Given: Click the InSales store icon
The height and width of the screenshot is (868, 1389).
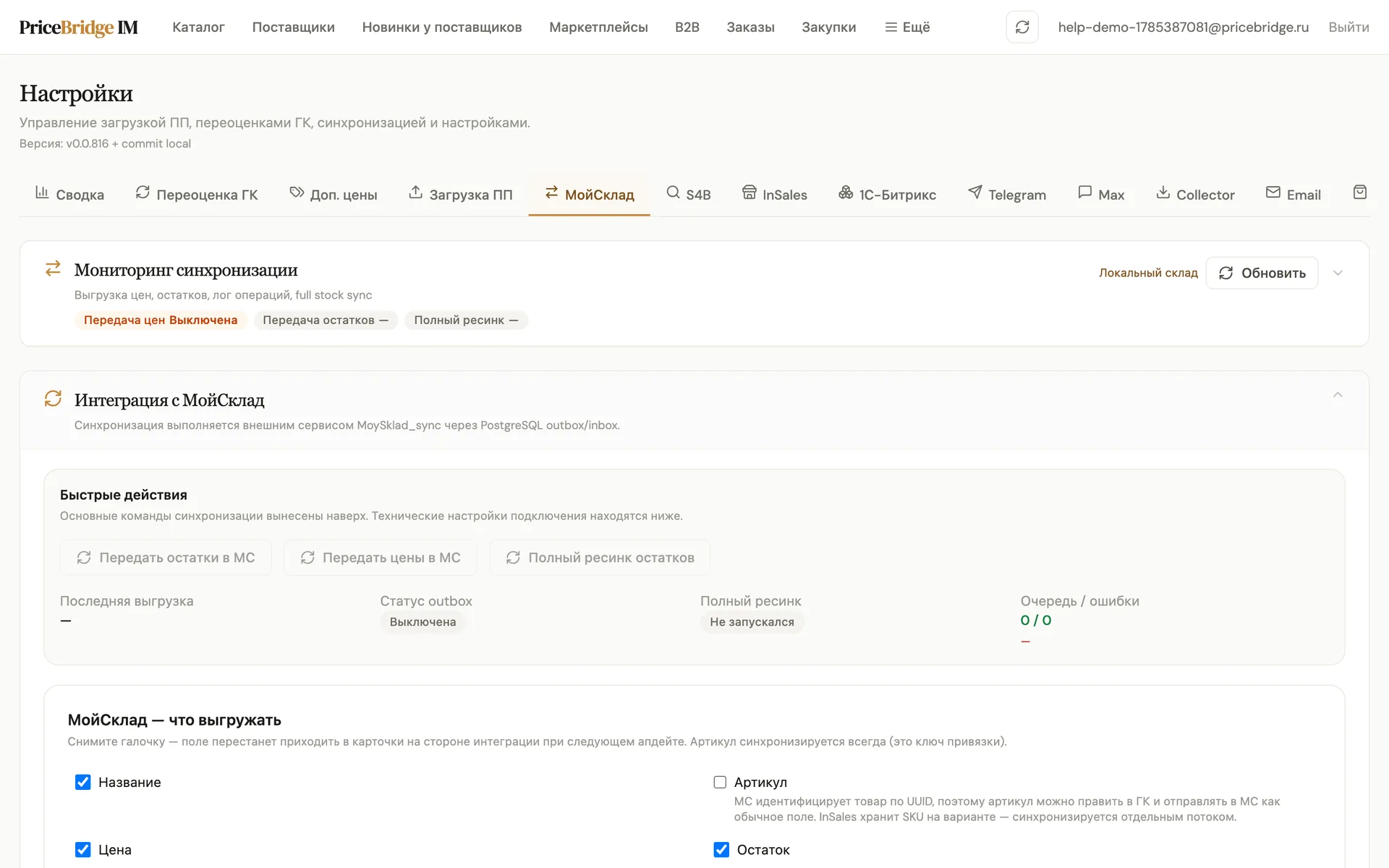Looking at the screenshot, I should (x=749, y=192).
